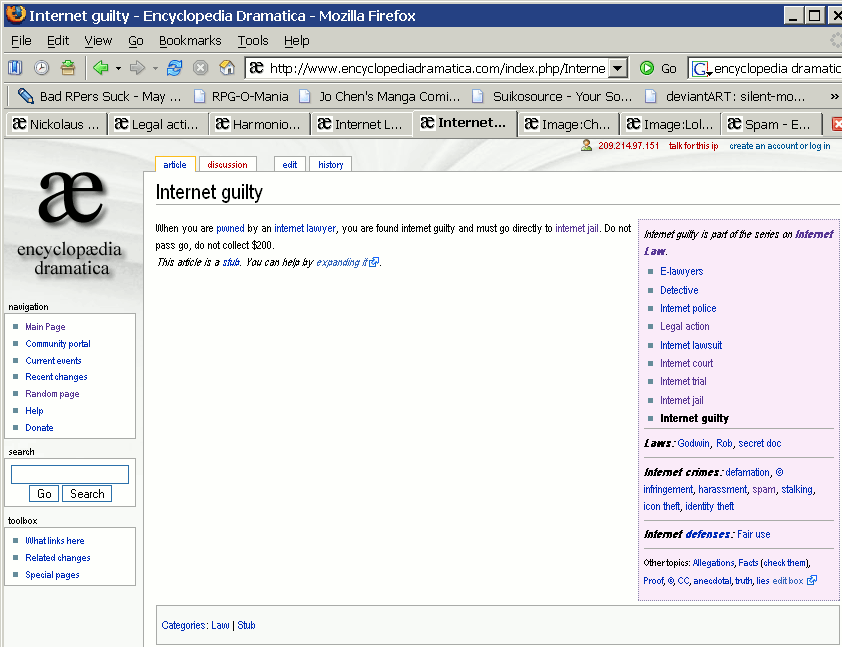
Task: Open 'create an account or log in'
Action: click(780, 146)
